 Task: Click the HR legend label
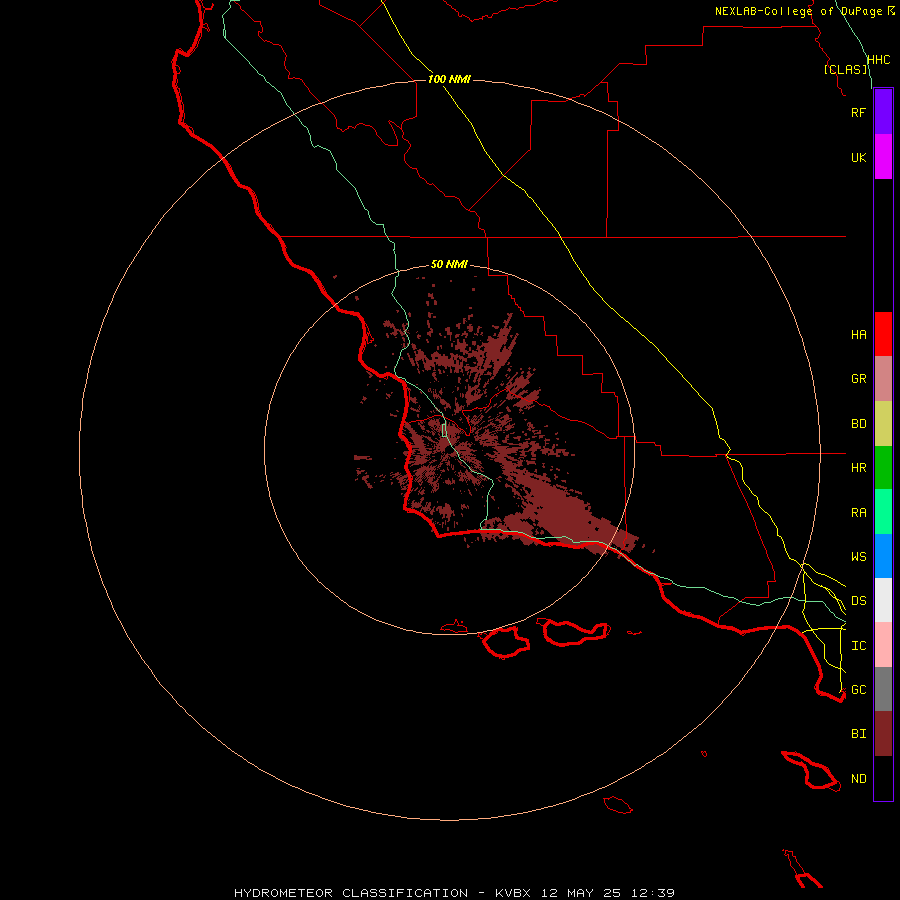pyautogui.click(x=858, y=468)
